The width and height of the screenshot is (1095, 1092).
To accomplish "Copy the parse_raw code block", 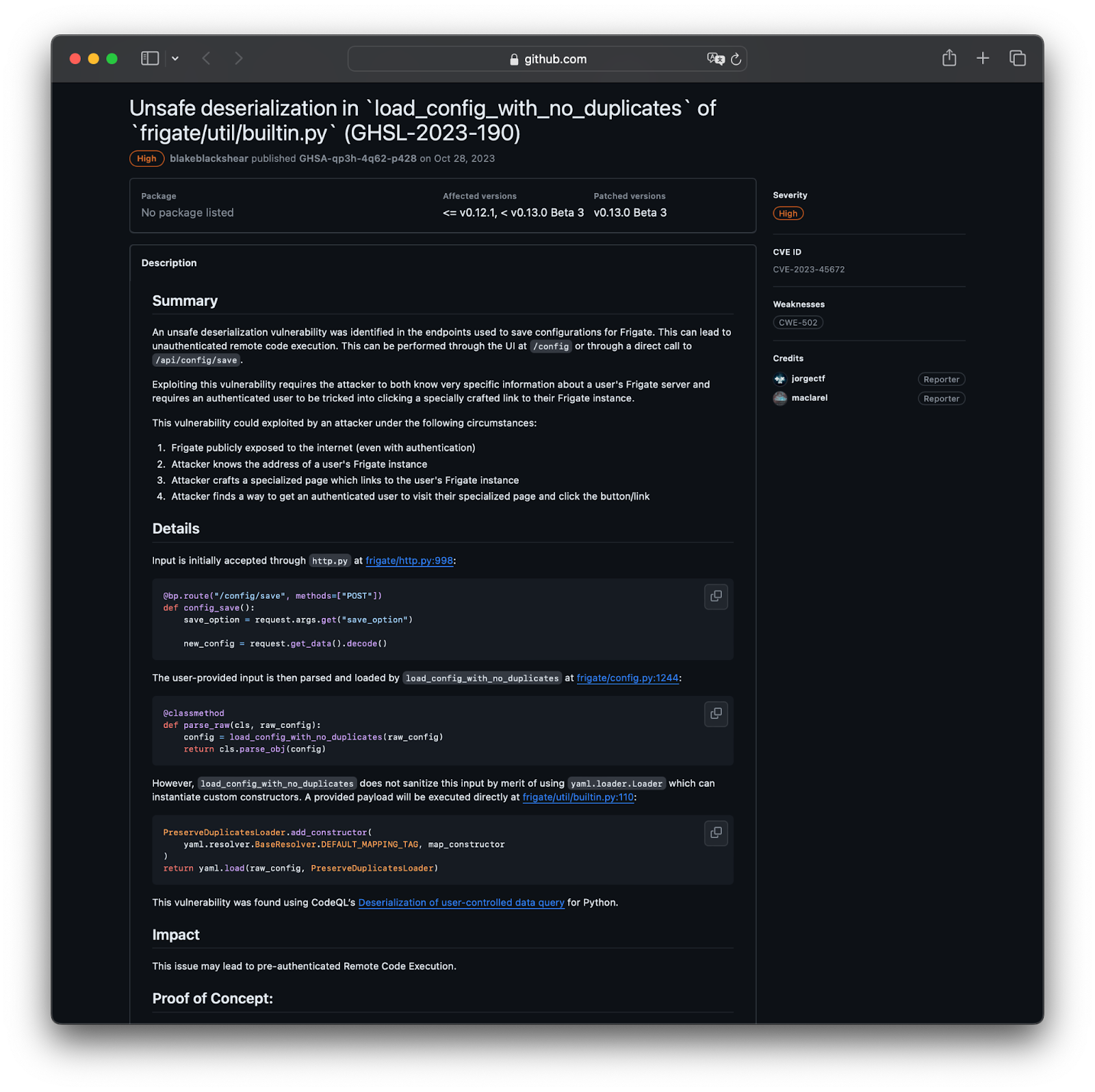I will tap(716, 714).
